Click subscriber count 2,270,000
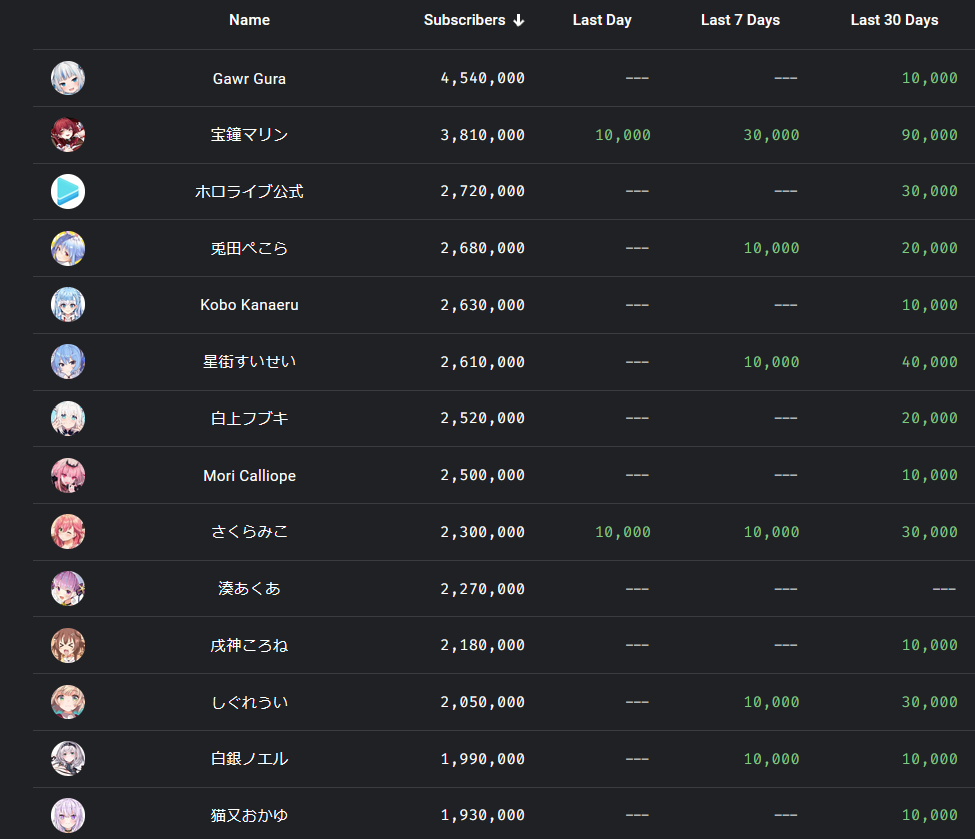This screenshot has height=839, width=975. pos(483,589)
